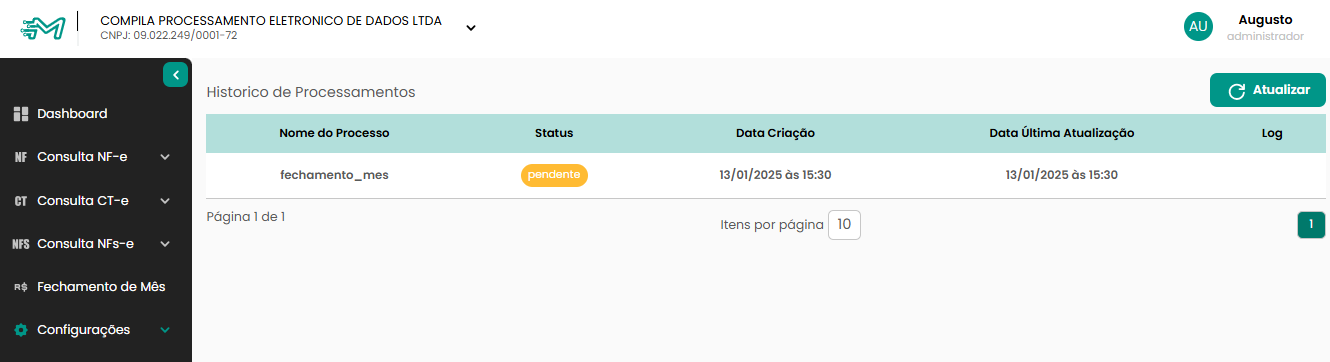Image resolution: width=1330 pixels, height=362 pixels.
Task: Click the CT icon beside Consulta CT-e
Action: (20, 201)
